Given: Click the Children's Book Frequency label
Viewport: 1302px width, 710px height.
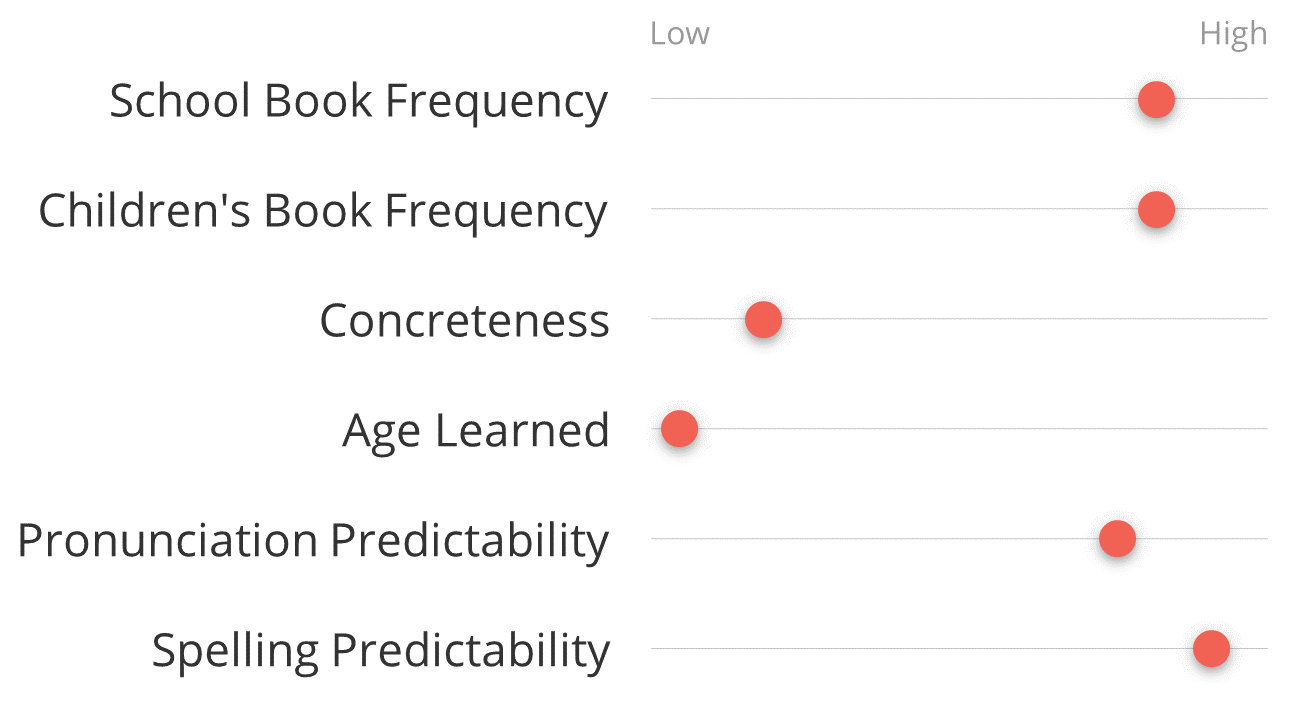Looking at the screenshot, I should coord(322,211).
